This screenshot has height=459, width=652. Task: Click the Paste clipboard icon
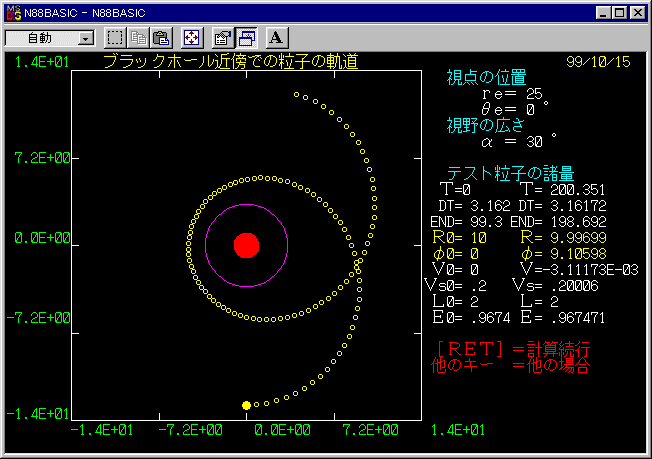pyautogui.click(x=160, y=38)
